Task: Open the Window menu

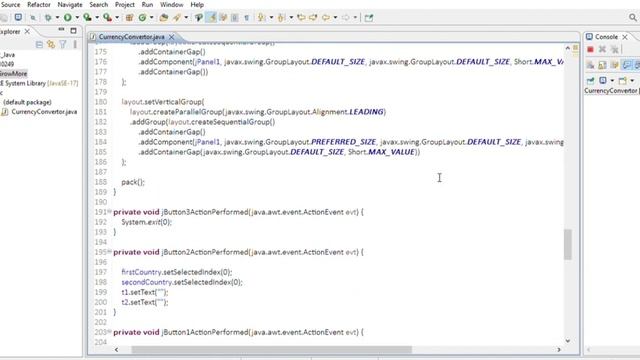Action: (x=171, y=4)
